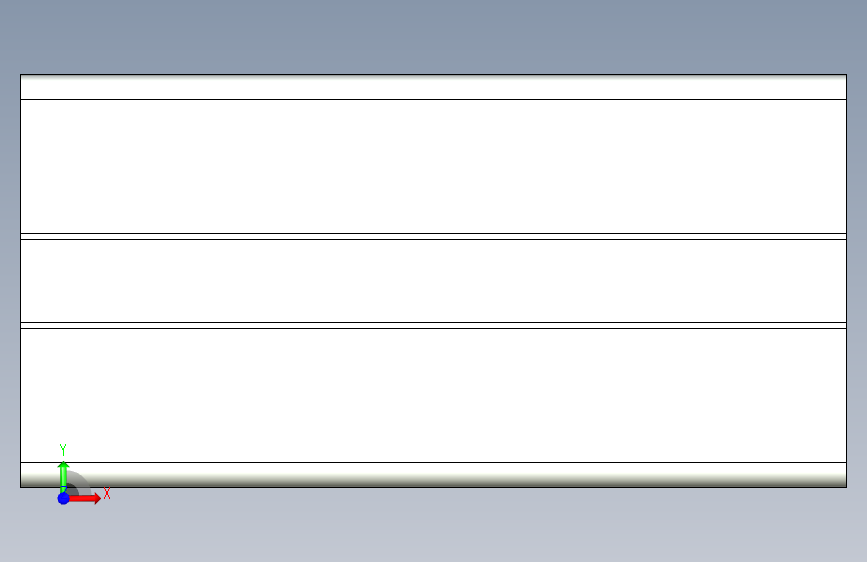867x562 pixels.
Task: Click the green Y axis label
Action: click(63, 450)
